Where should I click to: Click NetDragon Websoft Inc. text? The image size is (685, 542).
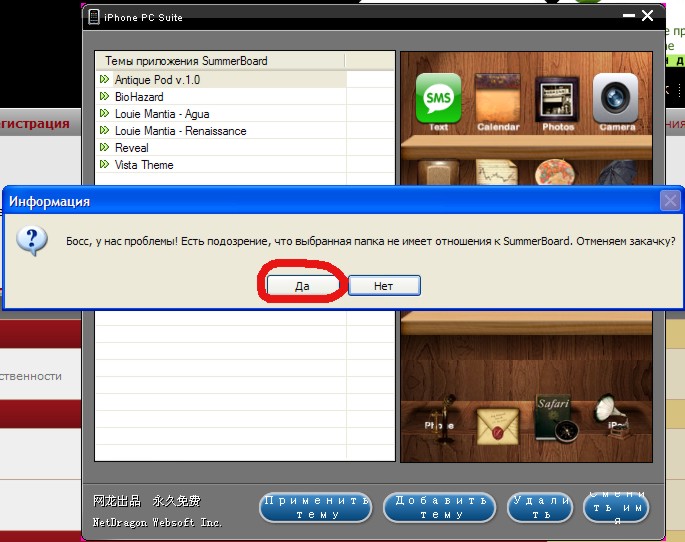(x=157, y=522)
